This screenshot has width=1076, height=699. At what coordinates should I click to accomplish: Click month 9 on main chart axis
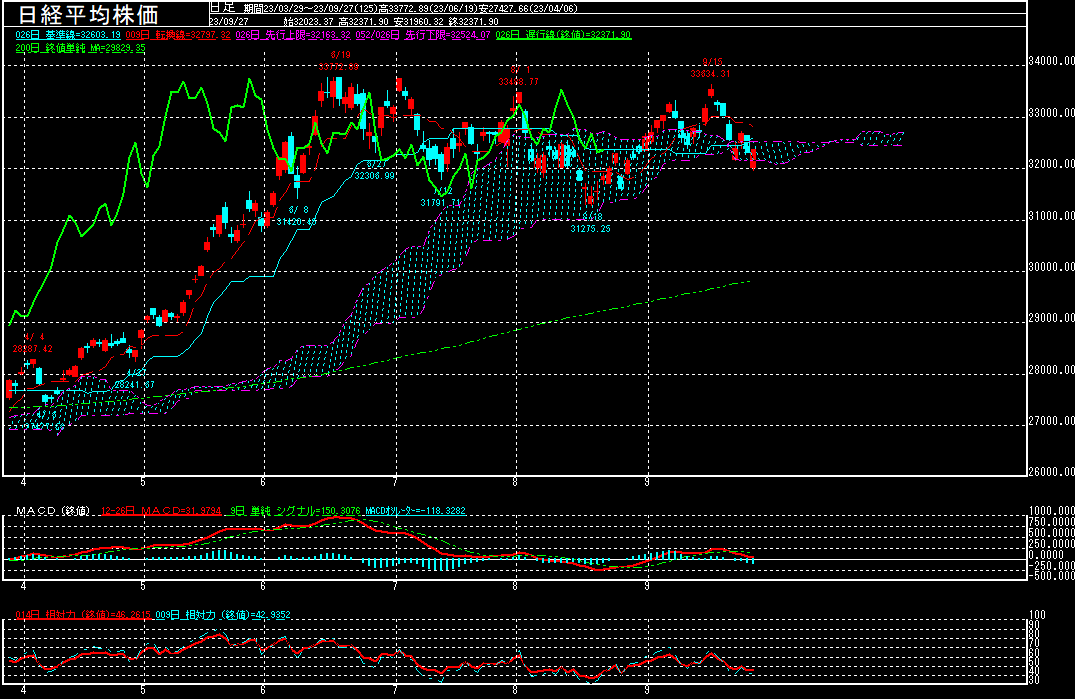648,482
